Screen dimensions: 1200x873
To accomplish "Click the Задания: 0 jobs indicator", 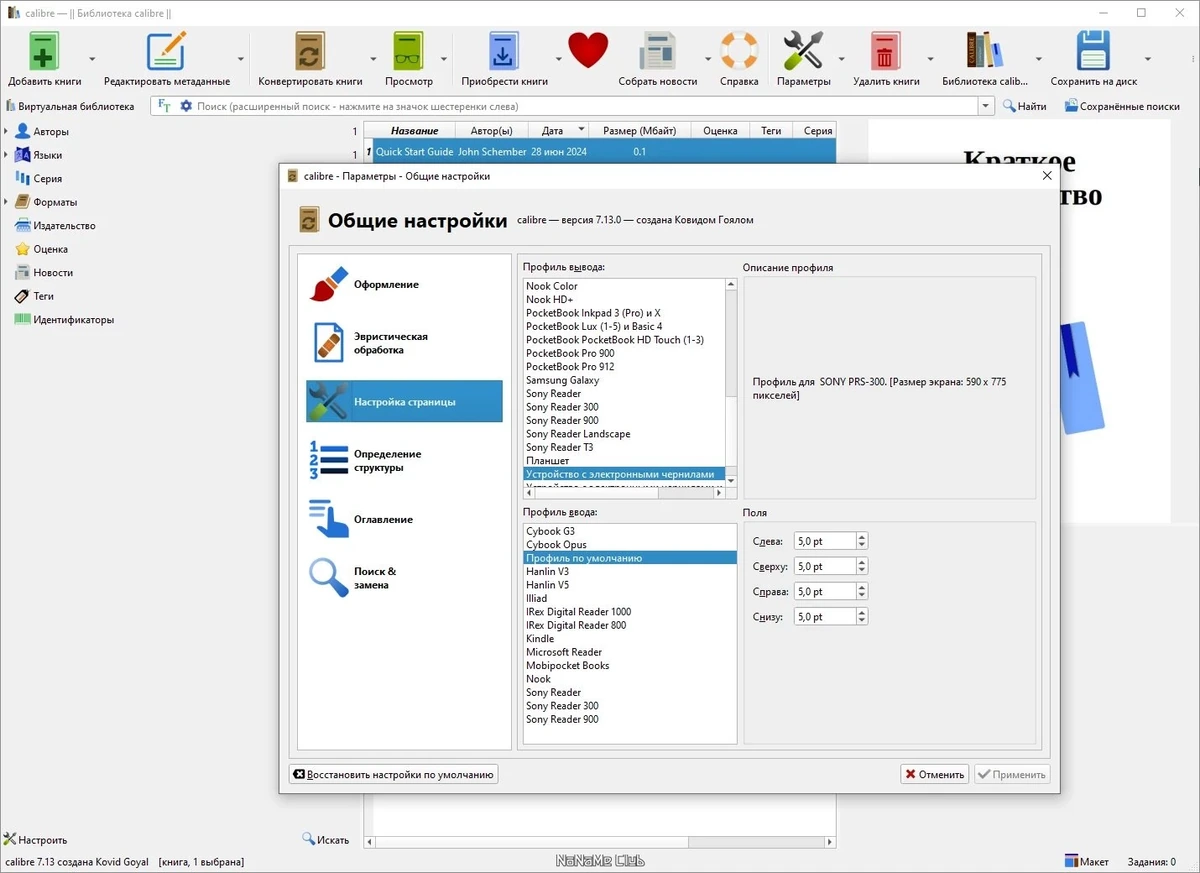I will click(1150, 861).
